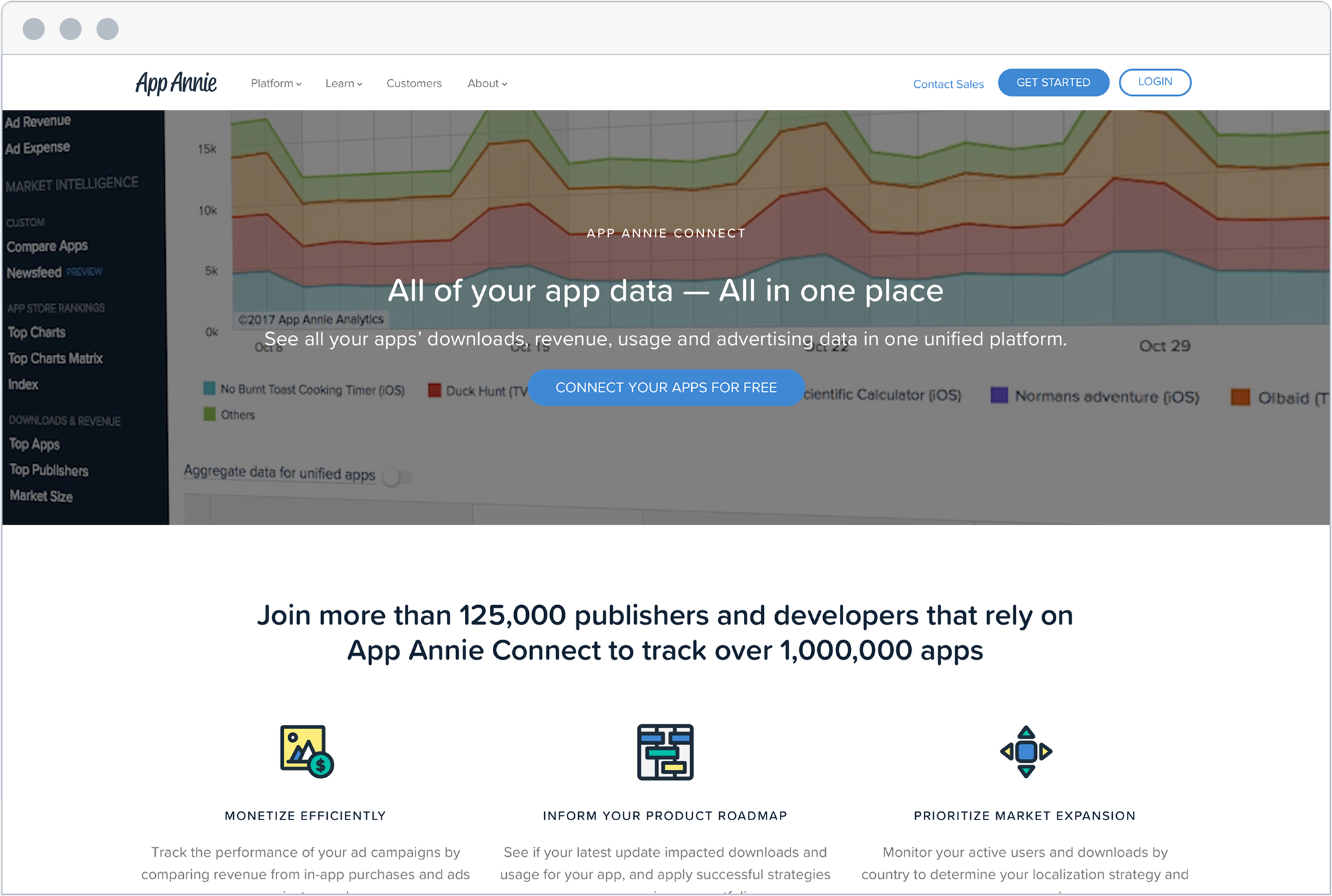Click the Market Intelligence sidebar header

click(x=72, y=184)
